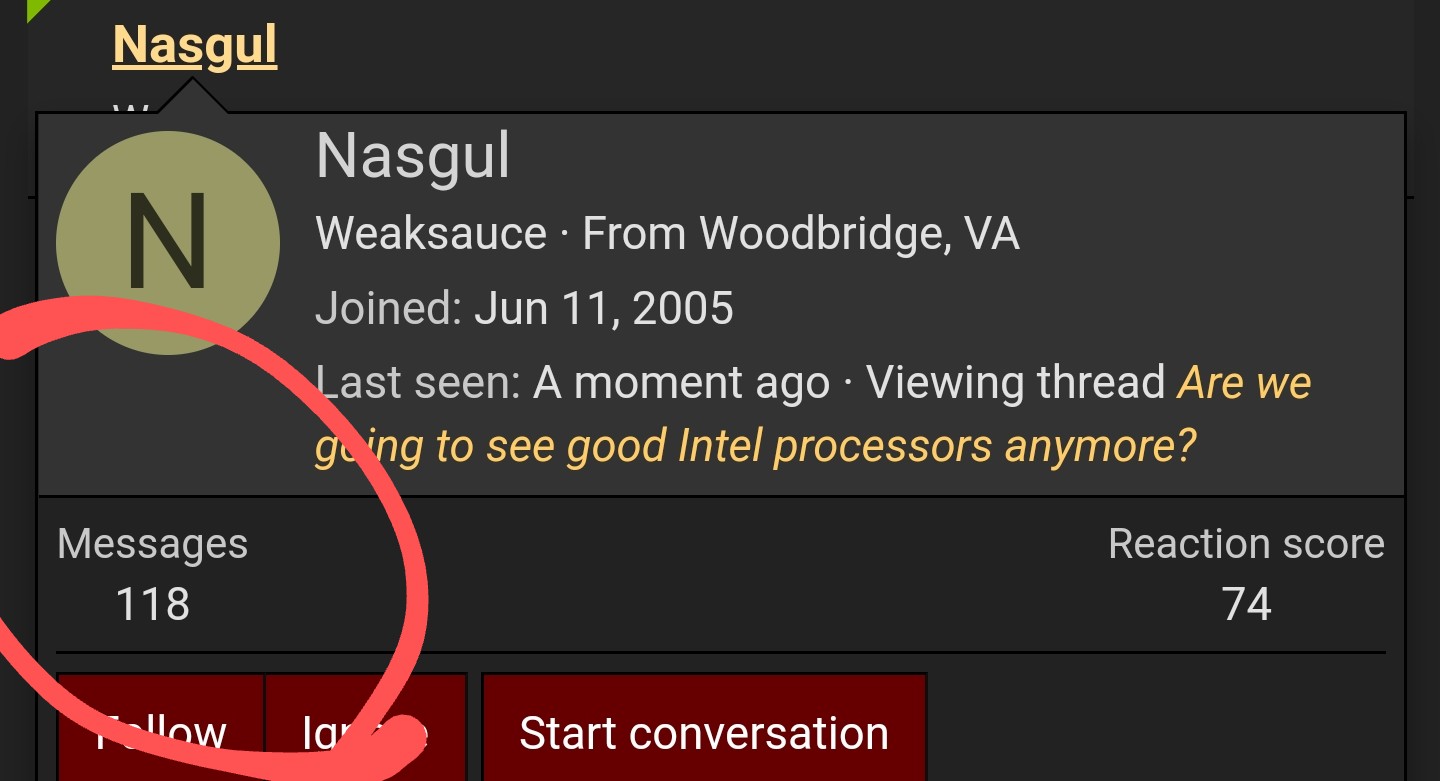Screen dimensions: 1440x781
Task: Click the green corner triangle indicator
Action: click(36, 7)
